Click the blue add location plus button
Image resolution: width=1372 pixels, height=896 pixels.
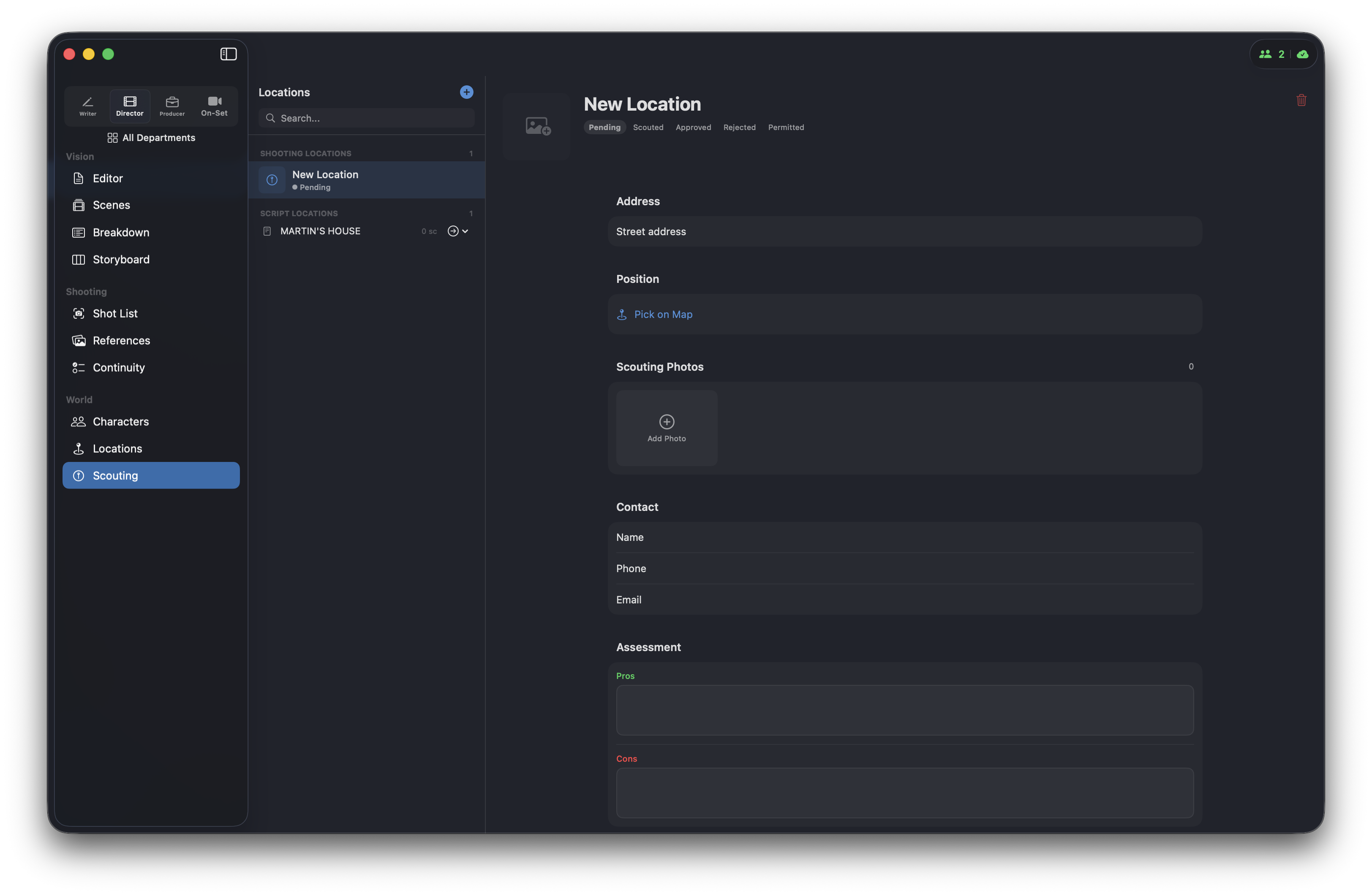(x=466, y=92)
